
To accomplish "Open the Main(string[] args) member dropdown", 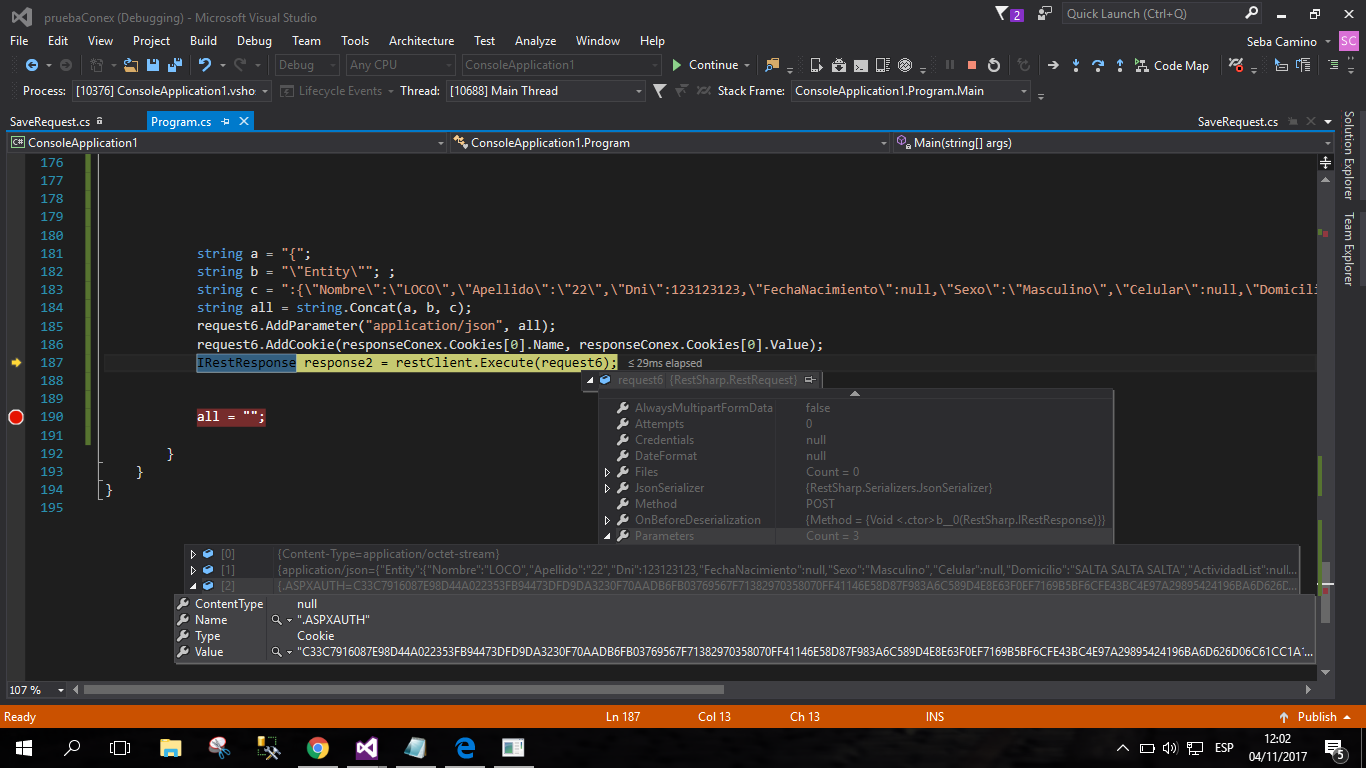I will coord(1113,143).
